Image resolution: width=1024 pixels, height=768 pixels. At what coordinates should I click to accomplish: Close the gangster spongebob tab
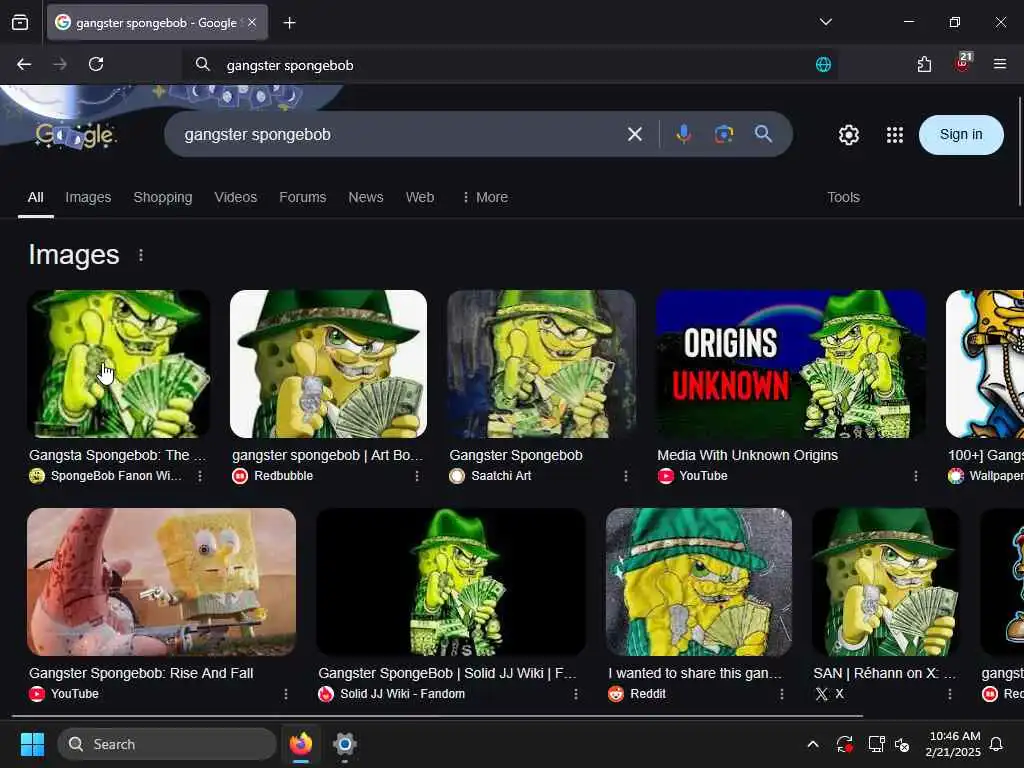click(252, 22)
